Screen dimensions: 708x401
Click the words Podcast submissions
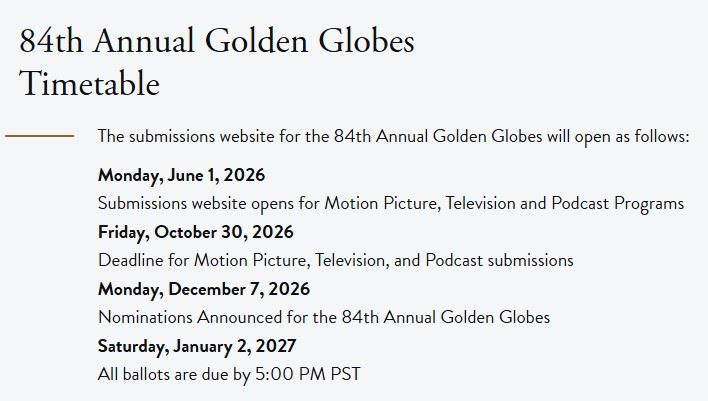click(499, 261)
